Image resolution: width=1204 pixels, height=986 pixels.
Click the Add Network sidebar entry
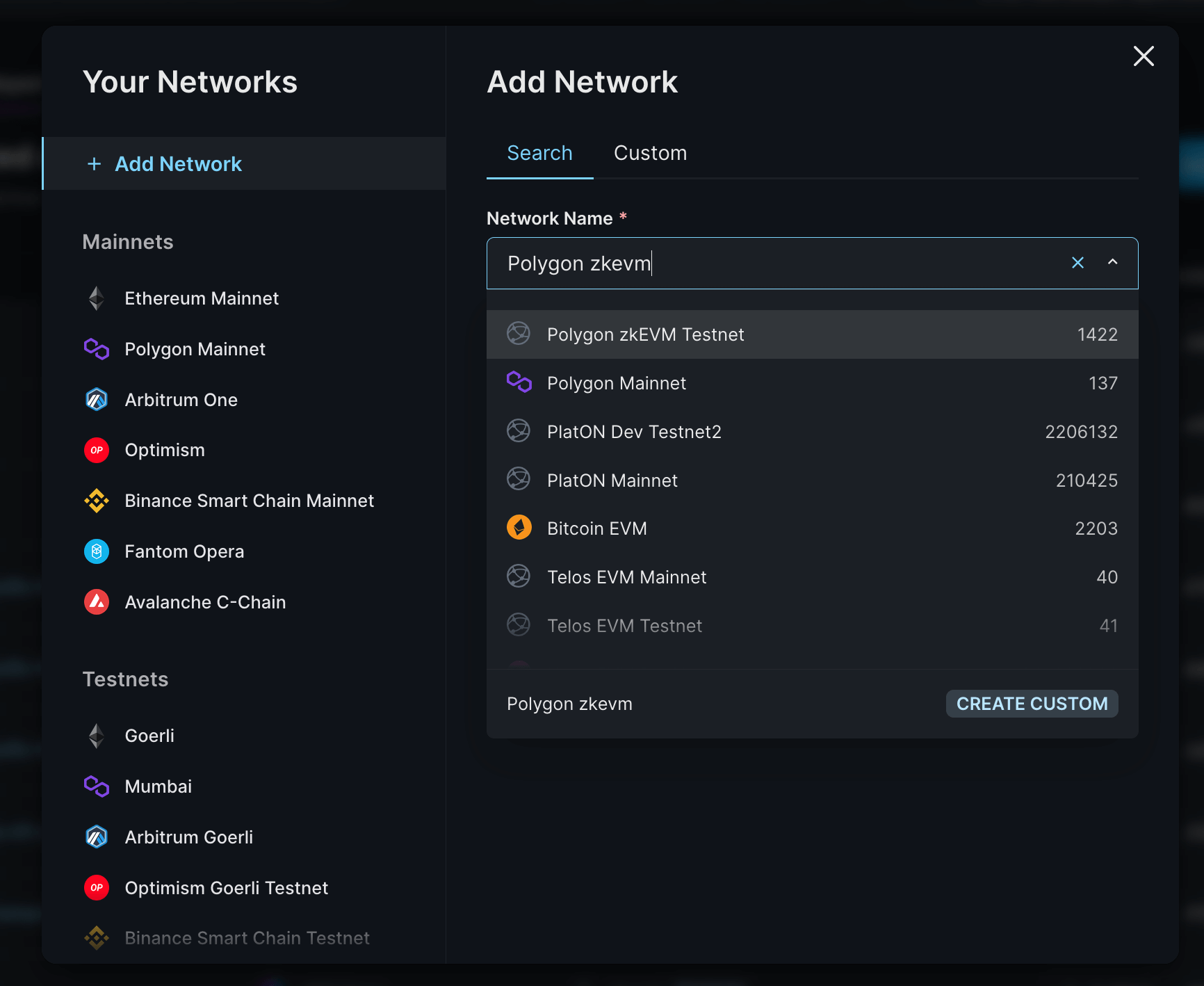(x=178, y=164)
